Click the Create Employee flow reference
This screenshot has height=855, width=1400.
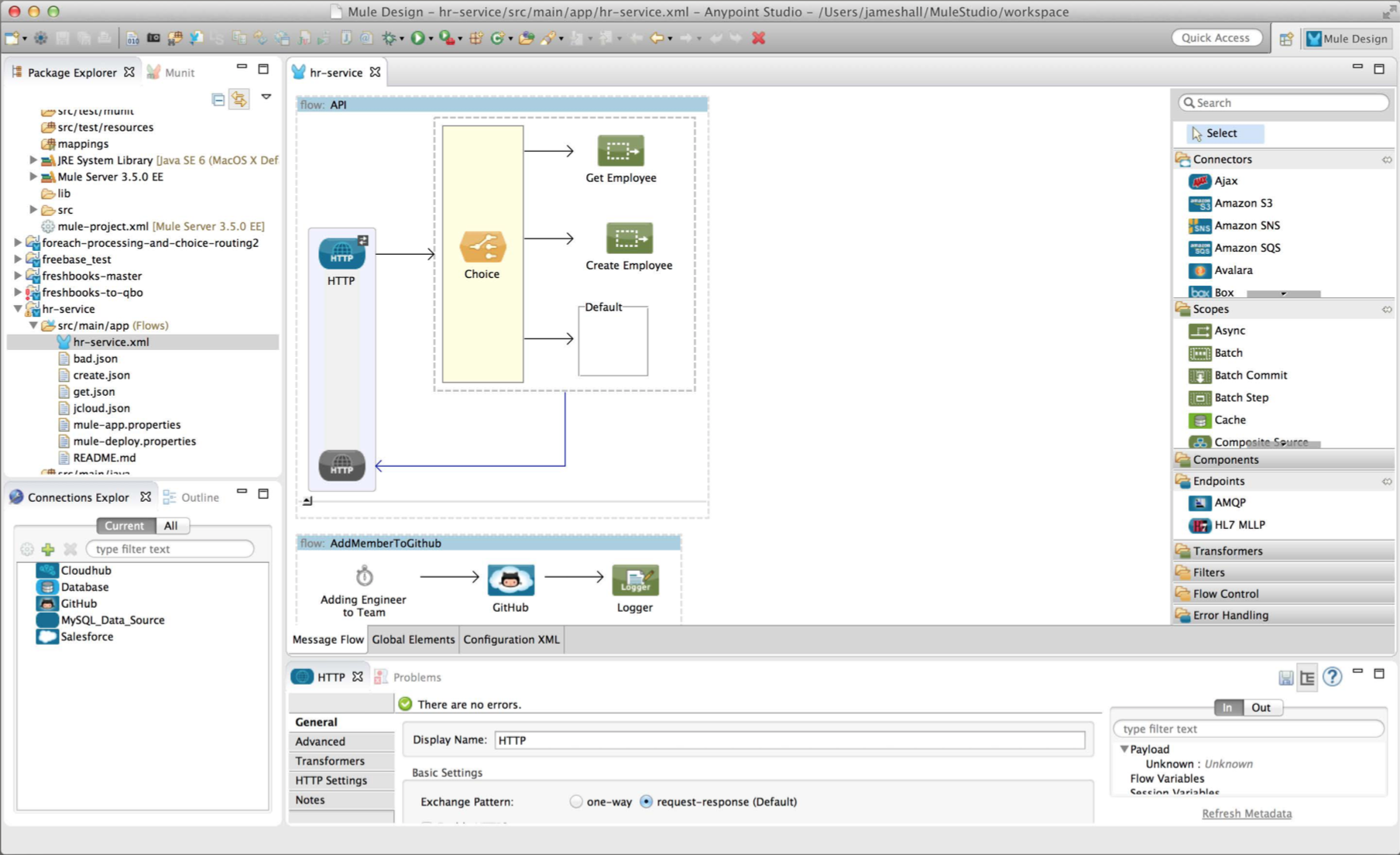point(629,238)
